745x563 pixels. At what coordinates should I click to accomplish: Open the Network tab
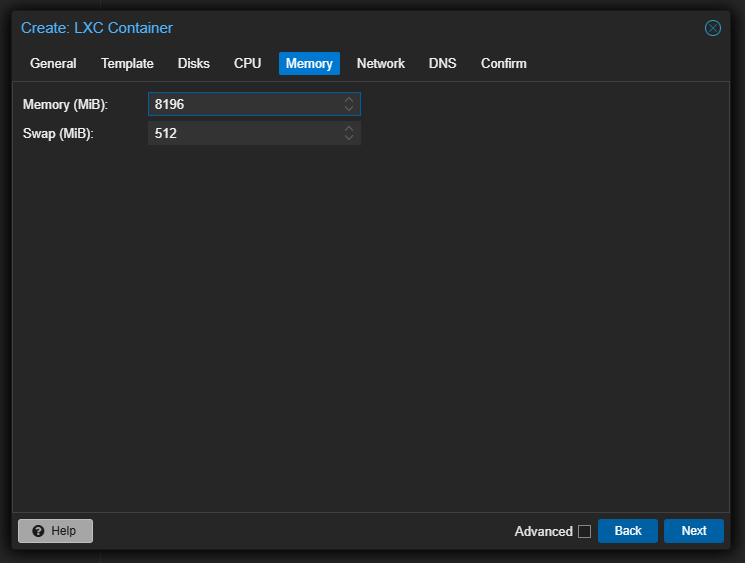click(x=381, y=64)
